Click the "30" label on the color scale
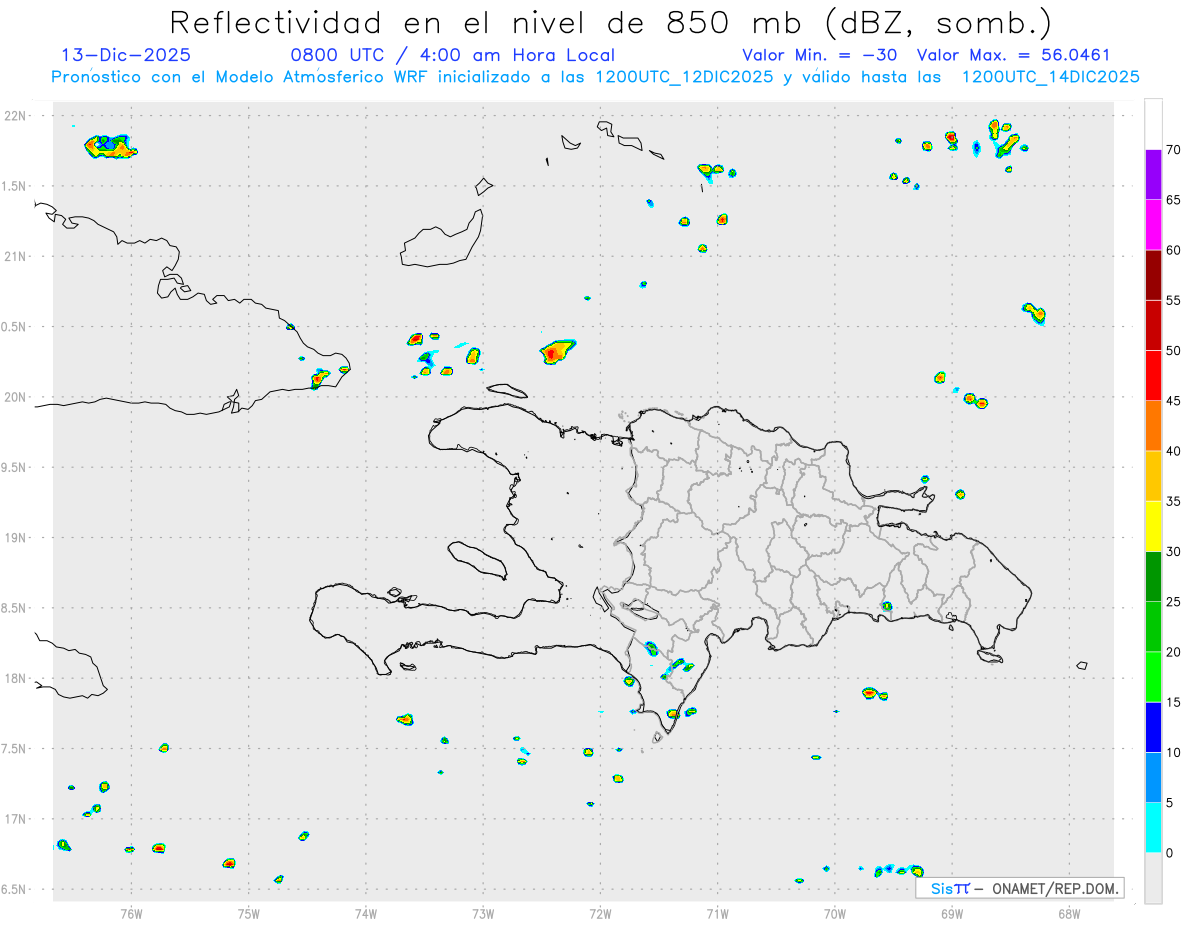This screenshot has height=927, width=1200. click(x=1174, y=551)
